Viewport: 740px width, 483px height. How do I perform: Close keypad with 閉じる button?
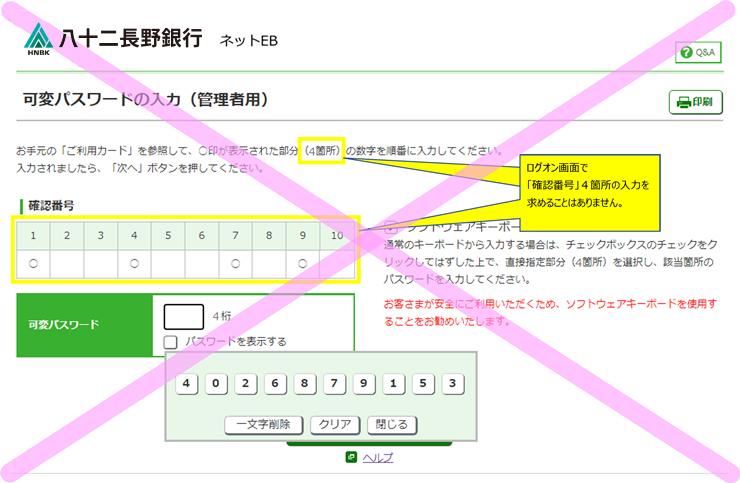[x=391, y=424]
